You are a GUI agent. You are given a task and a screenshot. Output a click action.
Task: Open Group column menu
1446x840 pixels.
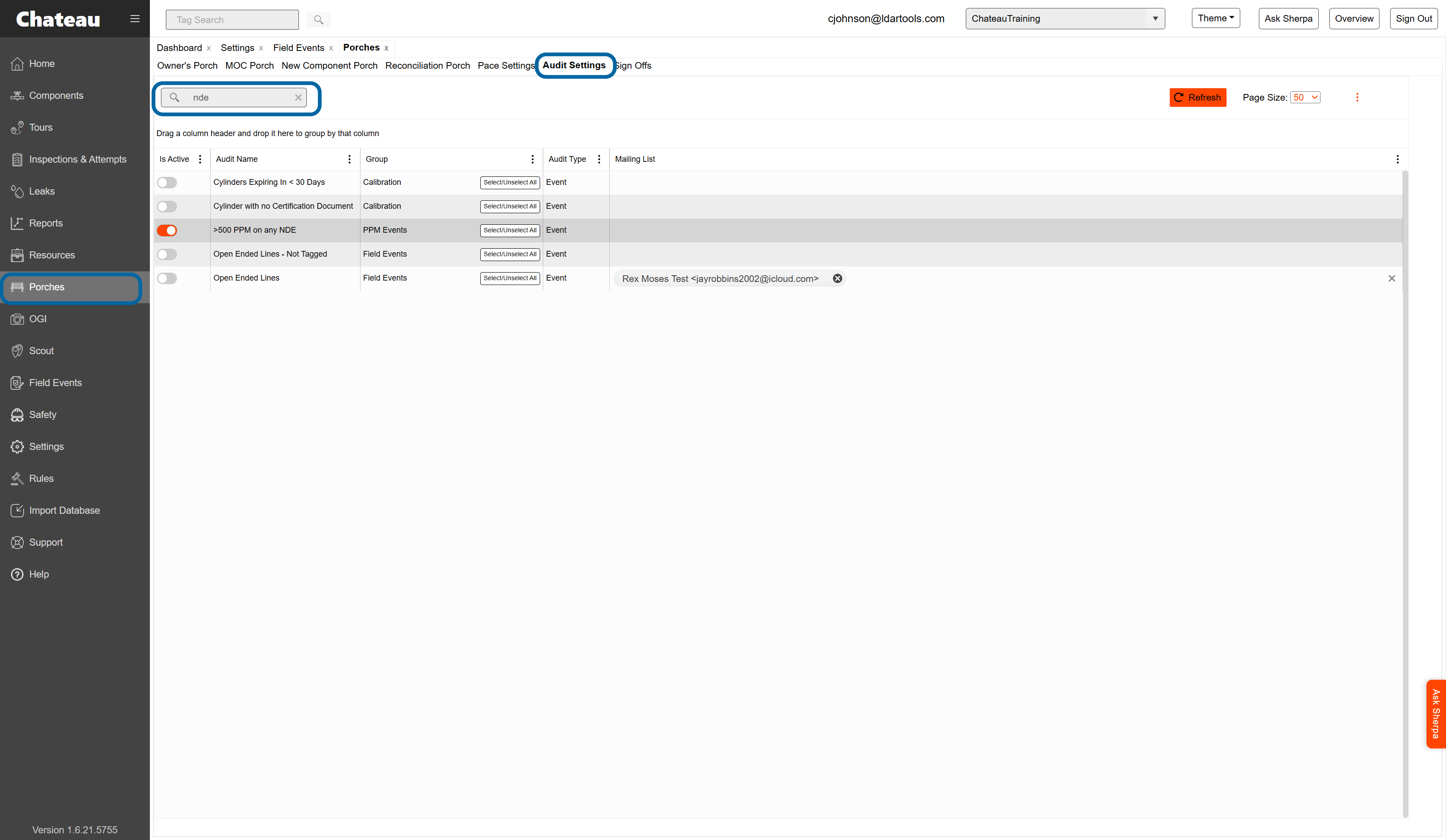533,160
